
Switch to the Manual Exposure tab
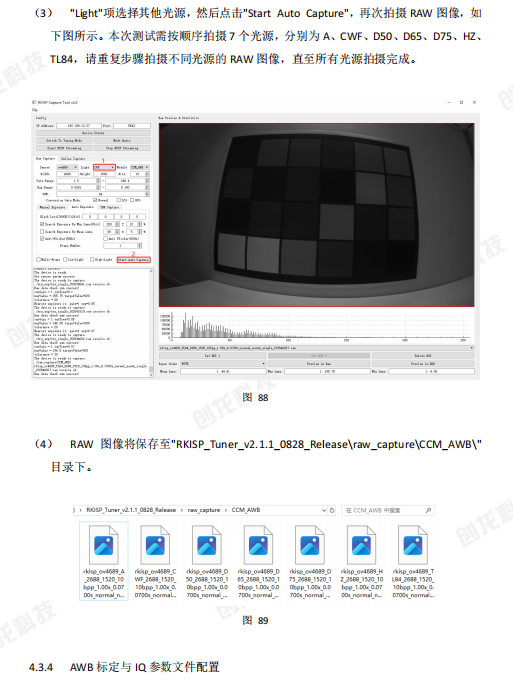point(52,207)
